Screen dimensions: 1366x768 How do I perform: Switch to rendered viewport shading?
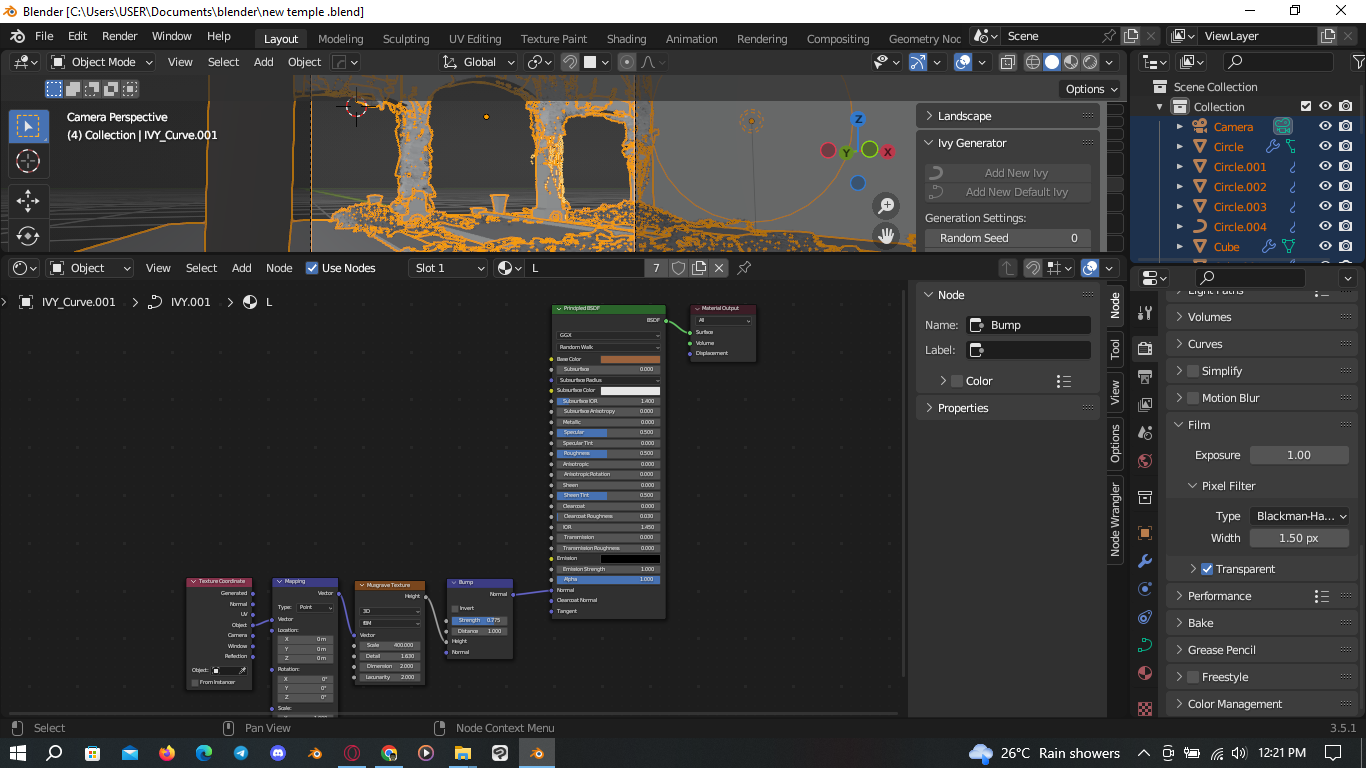pyautogui.click(x=1090, y=62)
